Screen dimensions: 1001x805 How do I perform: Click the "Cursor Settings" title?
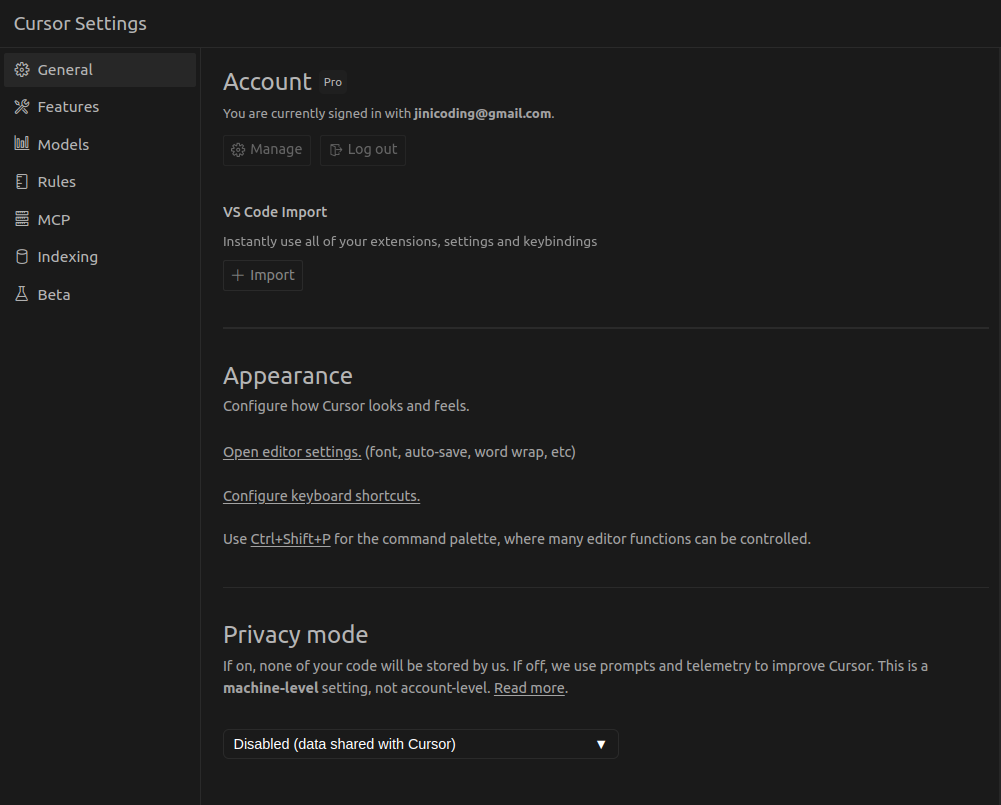(x=80, y=24)
